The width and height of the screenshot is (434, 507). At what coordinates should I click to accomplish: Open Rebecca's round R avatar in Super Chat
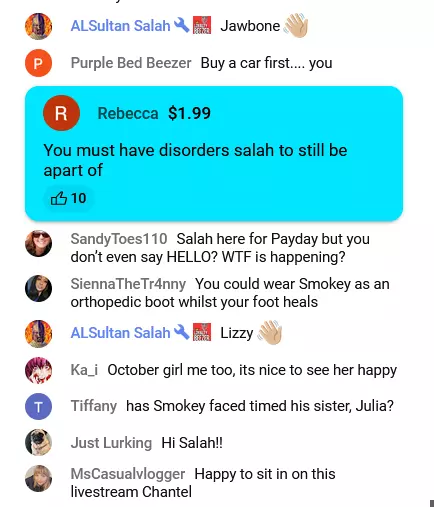coord(61,113)
